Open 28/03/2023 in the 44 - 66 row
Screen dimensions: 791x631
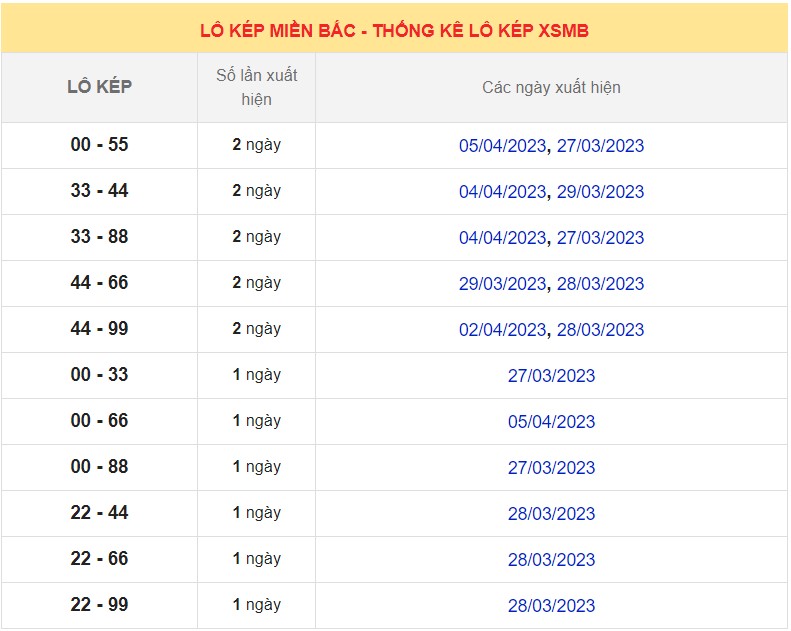600,284
